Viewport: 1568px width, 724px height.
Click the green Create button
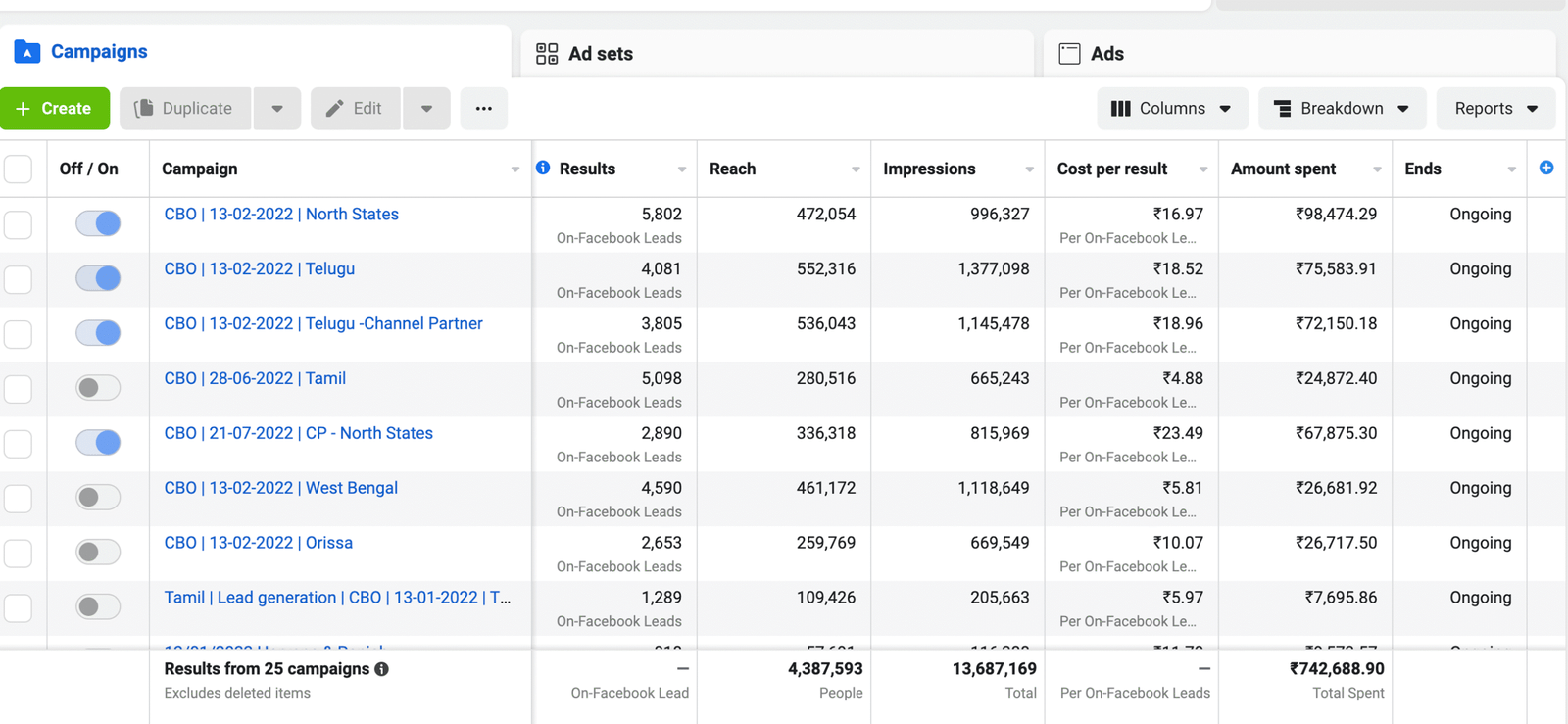pos(55,109)
